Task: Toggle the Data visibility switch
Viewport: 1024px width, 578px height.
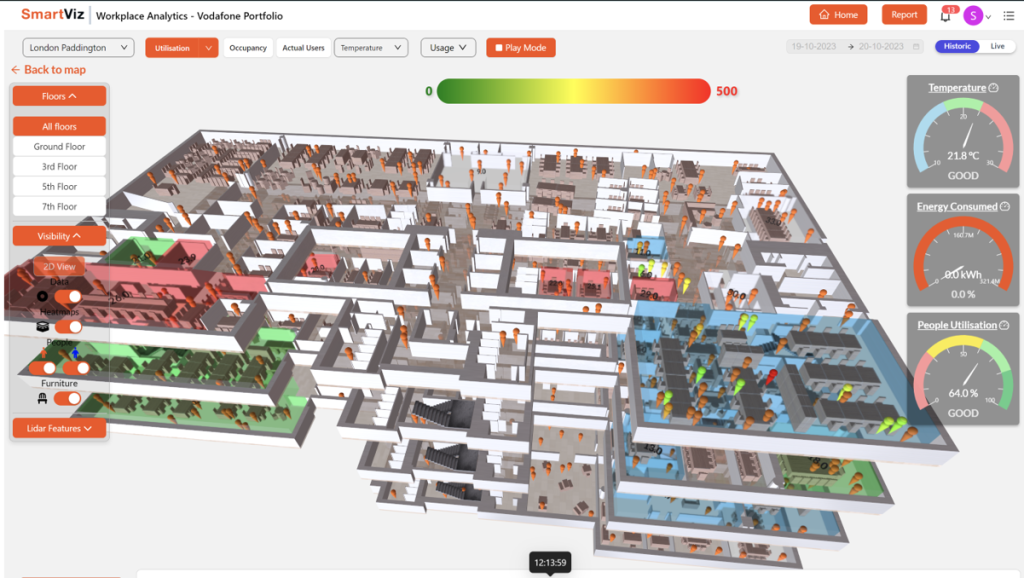Action: 68,297
